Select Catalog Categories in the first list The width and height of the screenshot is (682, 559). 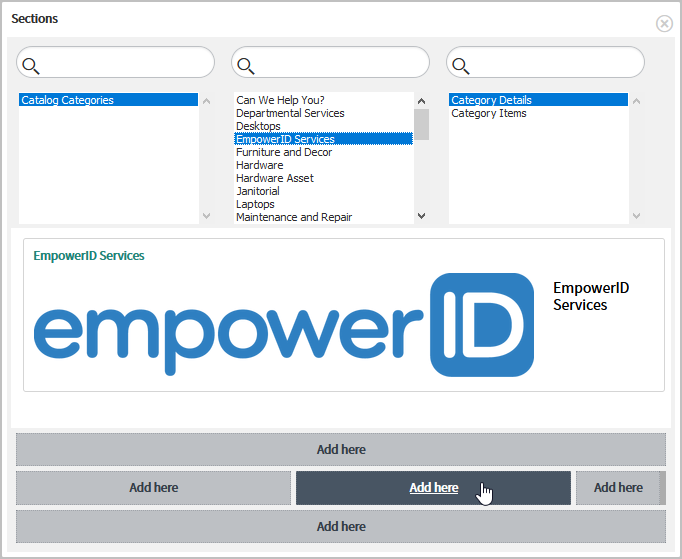pos(68,100)
